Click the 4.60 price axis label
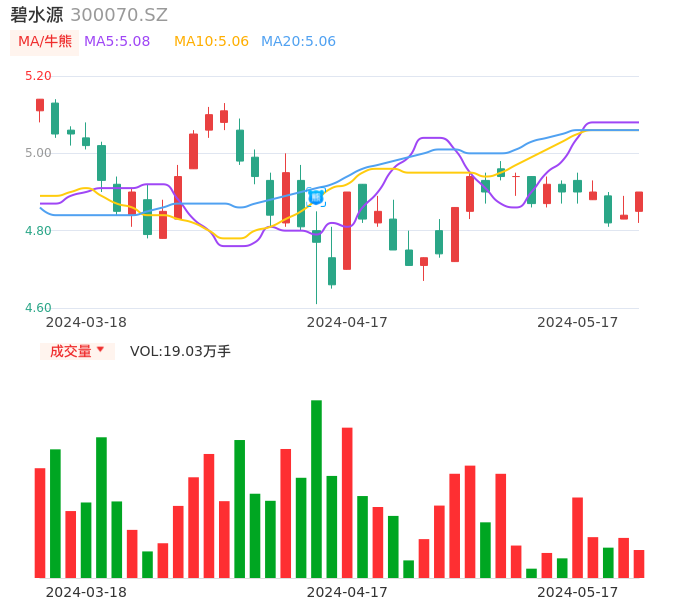 (38, 308)
